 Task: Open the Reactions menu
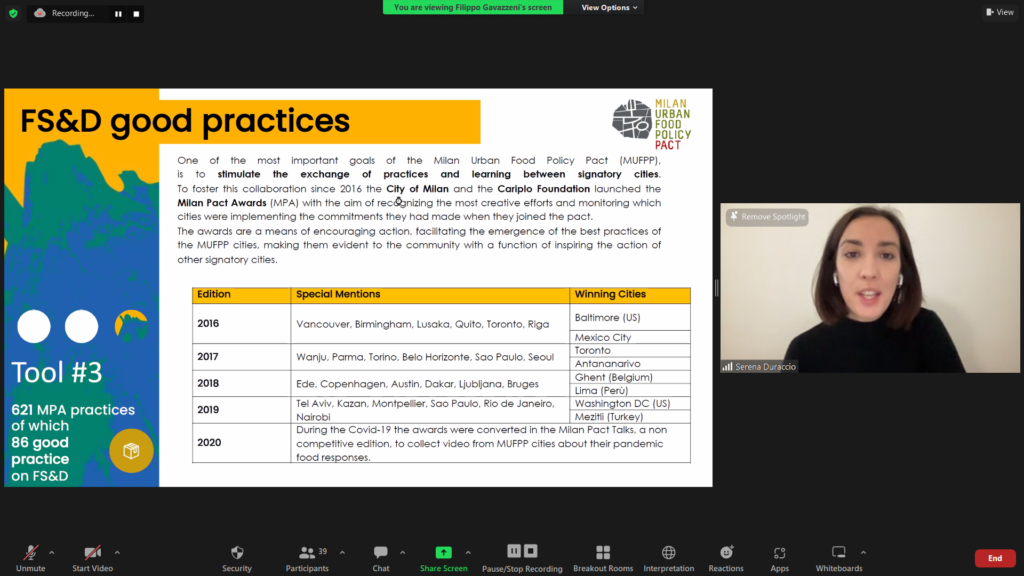(726, 553)
